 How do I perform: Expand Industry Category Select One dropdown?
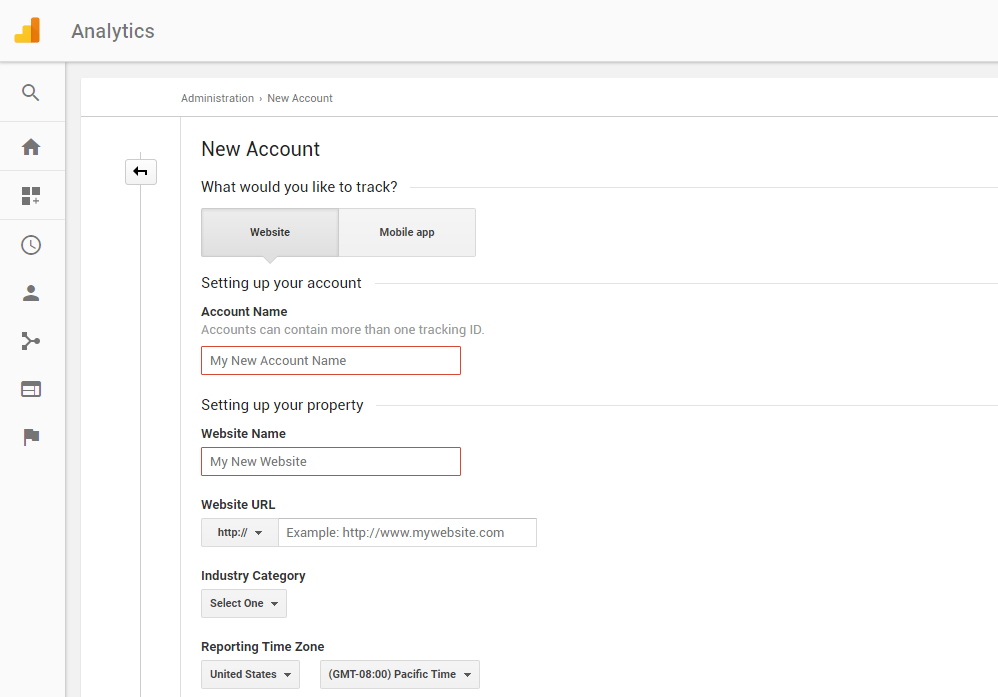click(244, 603)
